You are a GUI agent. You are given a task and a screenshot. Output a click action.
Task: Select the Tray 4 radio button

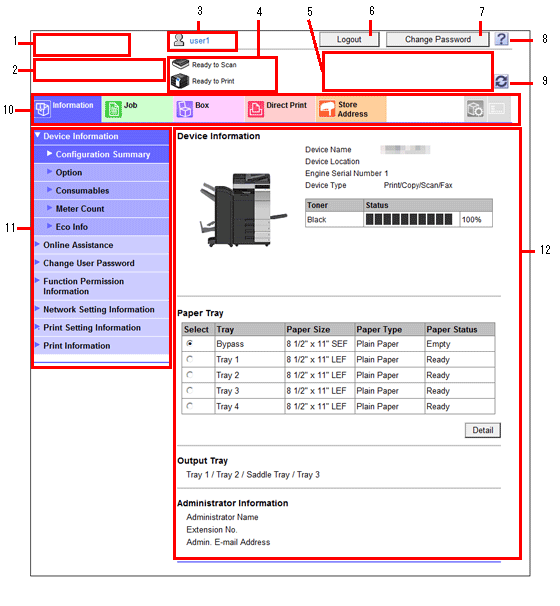point(190,406)
